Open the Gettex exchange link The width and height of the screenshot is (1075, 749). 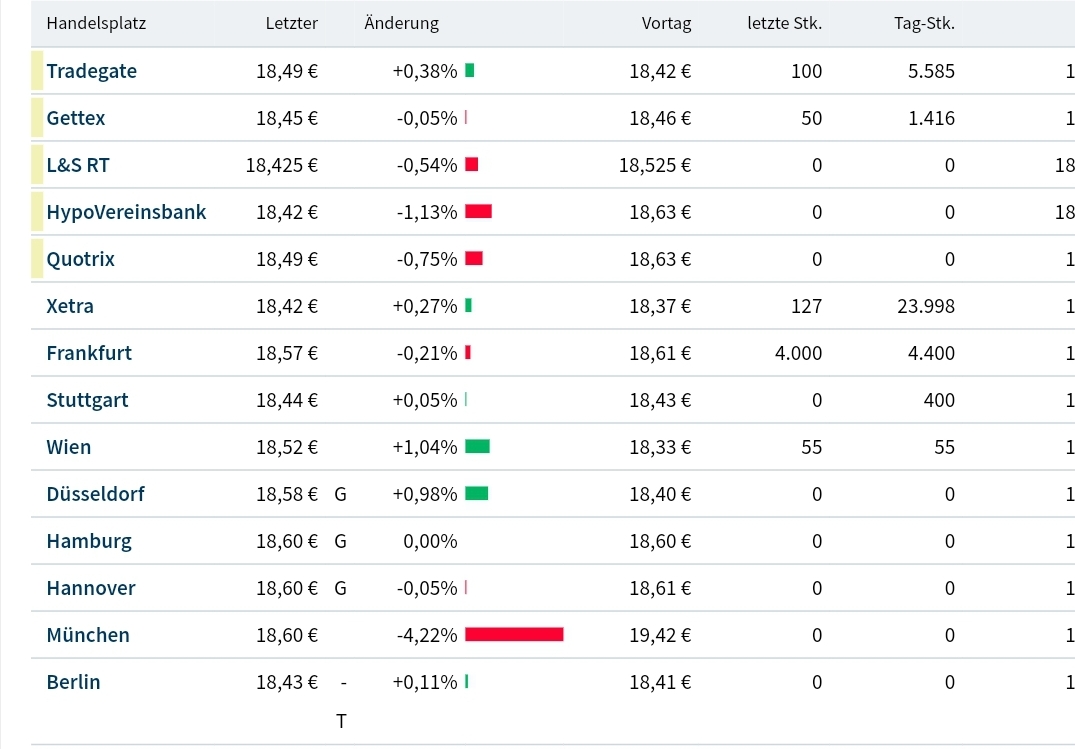75,118
